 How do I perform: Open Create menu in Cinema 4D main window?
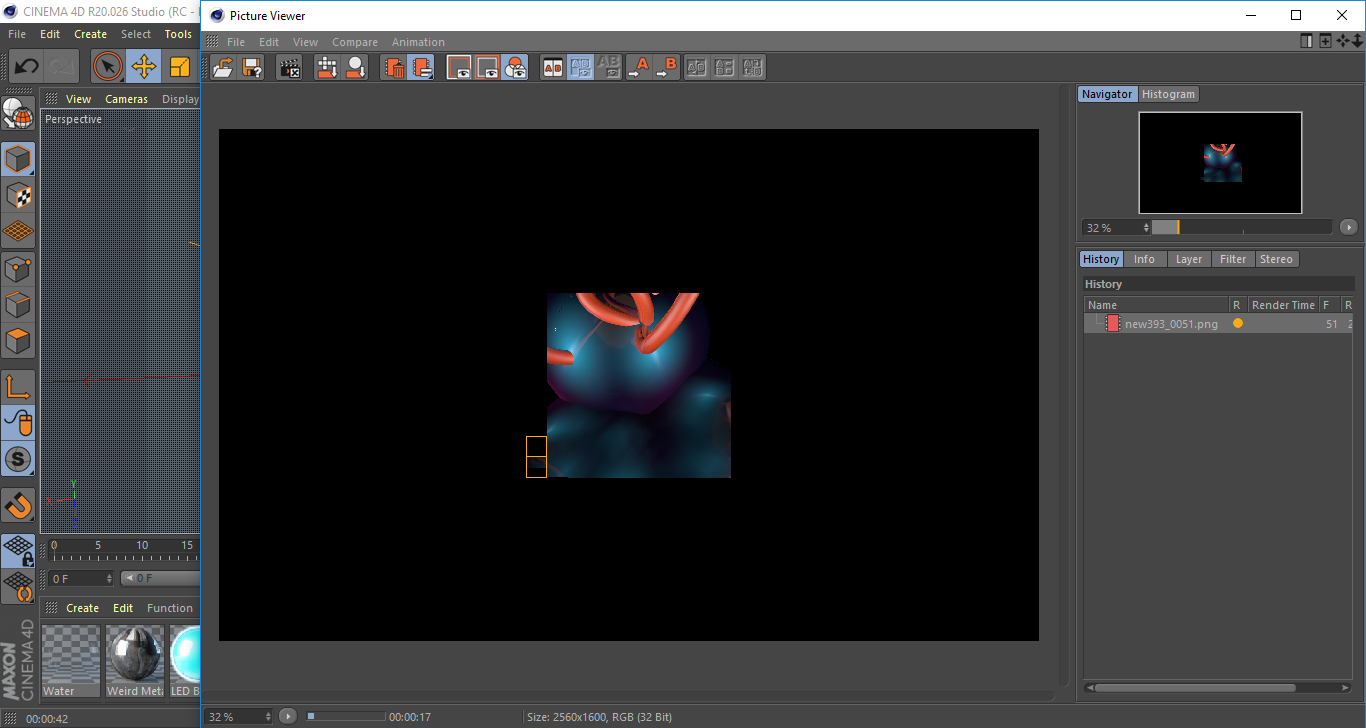pyautogui.click(x=90, y=34)
